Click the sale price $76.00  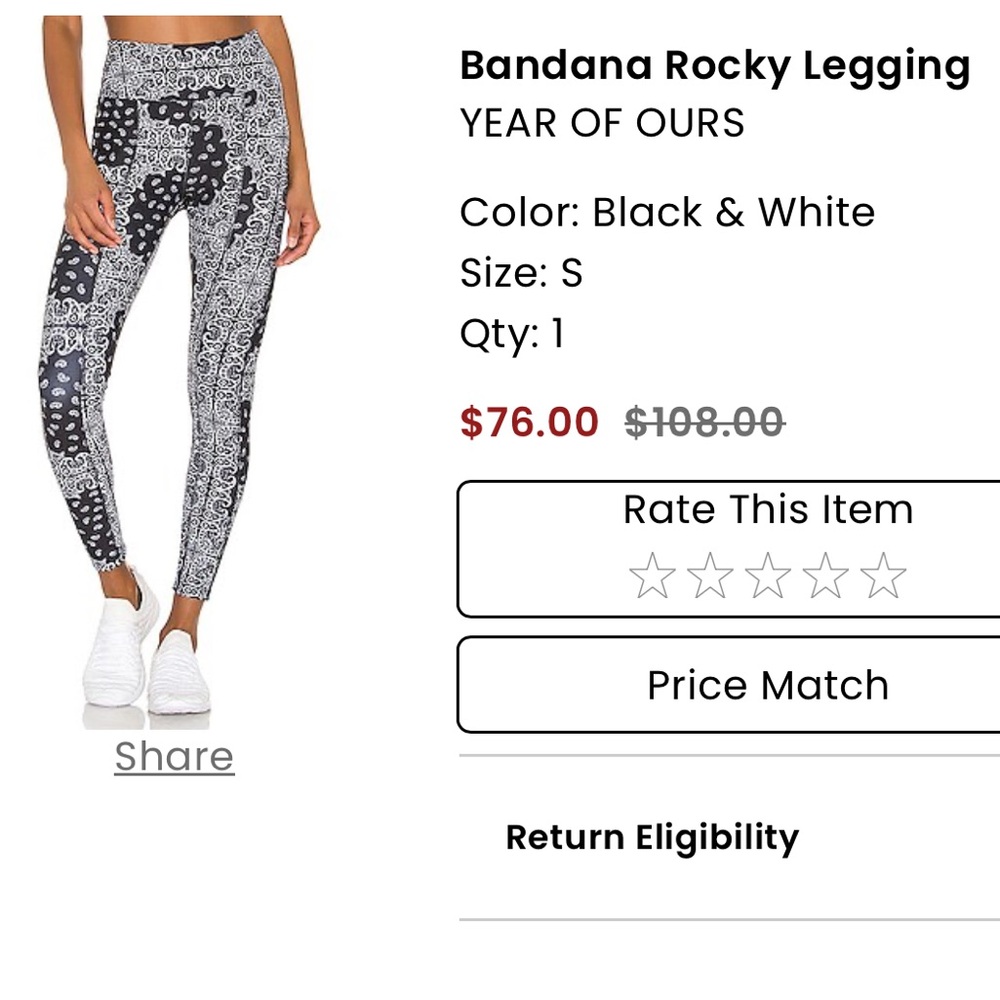[528, 422]
